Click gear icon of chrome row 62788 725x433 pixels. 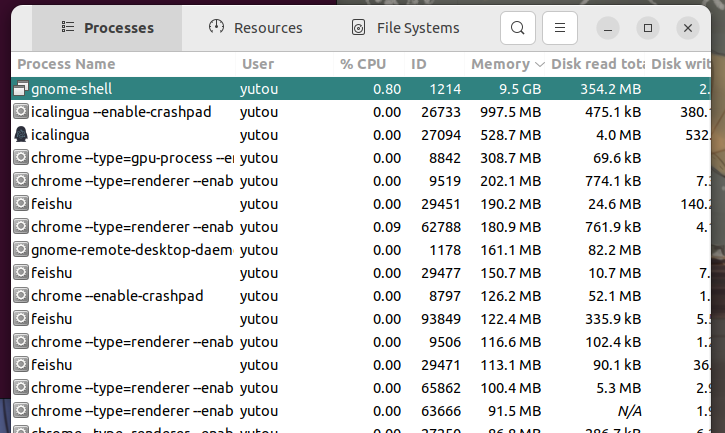[x=21, y=227]
